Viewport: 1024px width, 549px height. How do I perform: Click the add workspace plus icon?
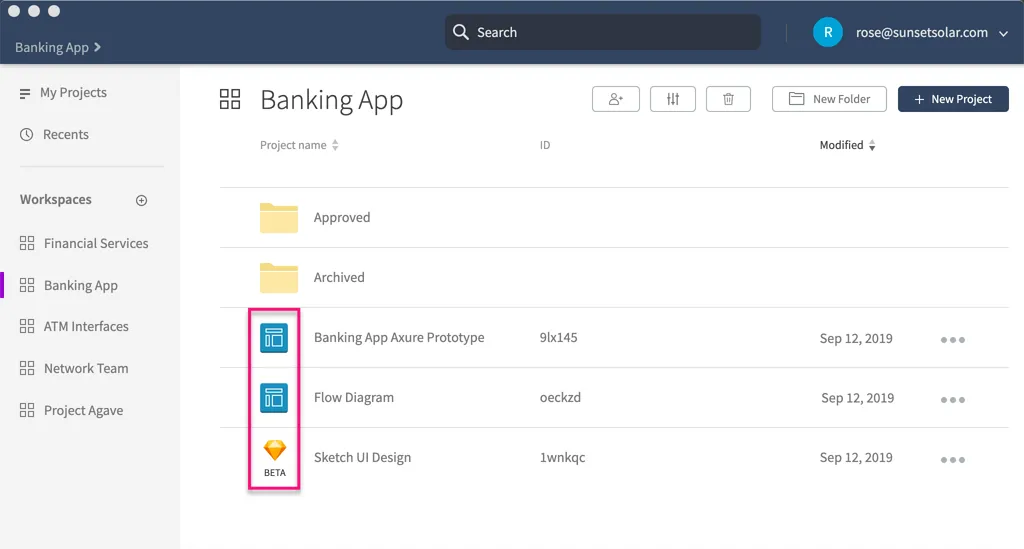(141, 200)
